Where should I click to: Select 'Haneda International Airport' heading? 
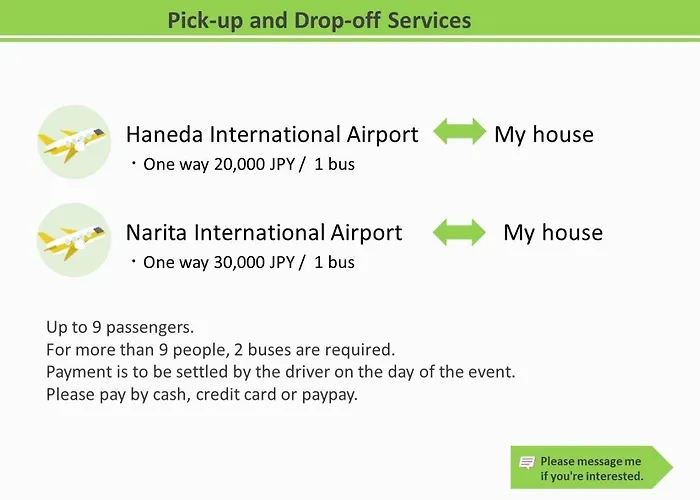point(272,134)
